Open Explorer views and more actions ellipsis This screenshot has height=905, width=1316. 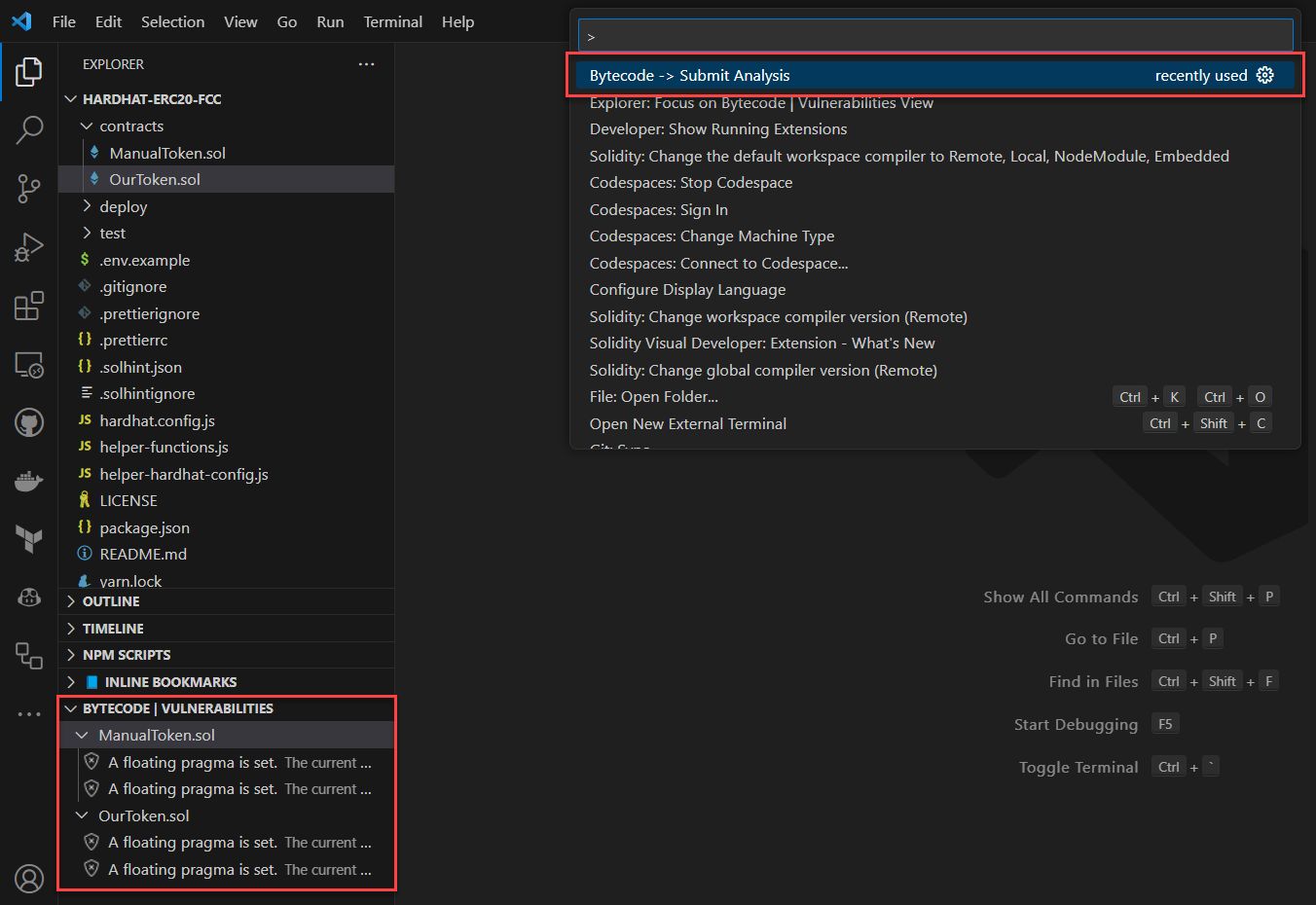tap(366, 64)
